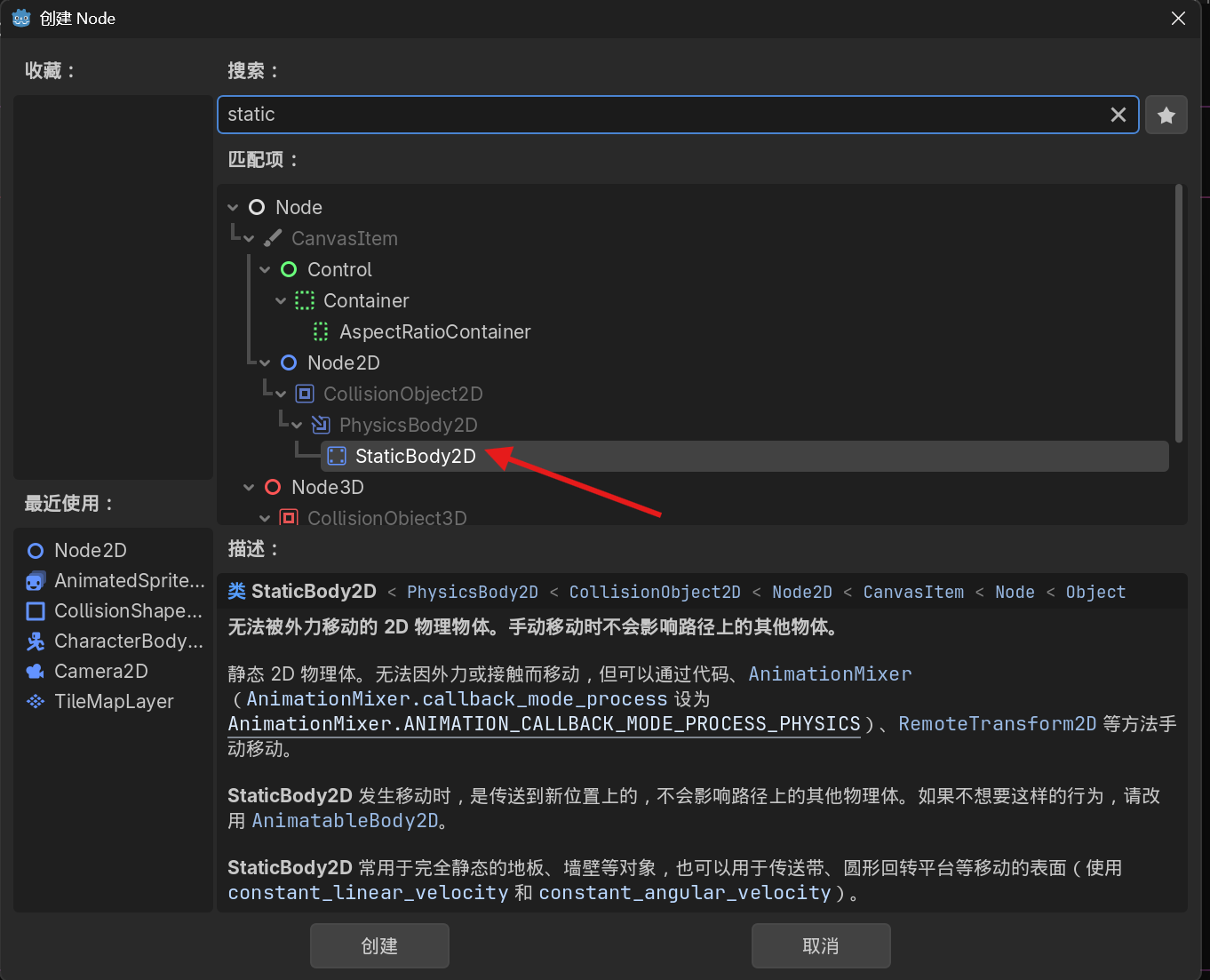Viewport: 1210px width, 980px height.
Task: Click the AspectRatioContainer icon
Action: click(321, 331)
